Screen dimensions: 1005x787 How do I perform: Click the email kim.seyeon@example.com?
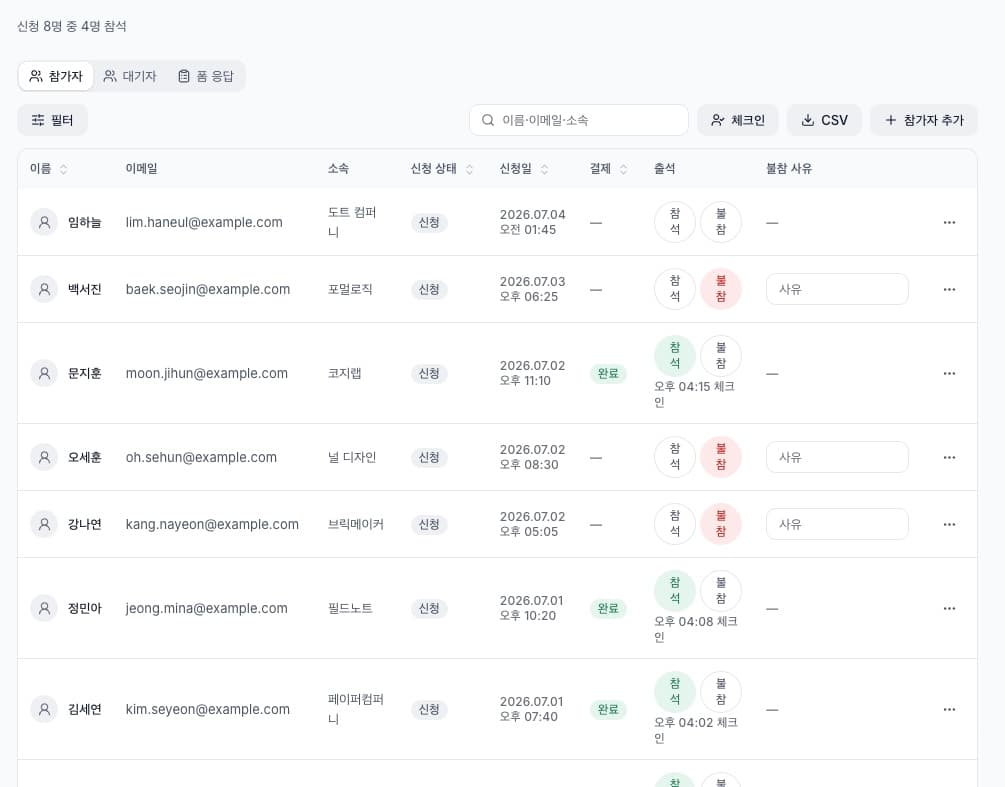click(x=208, y=709)
